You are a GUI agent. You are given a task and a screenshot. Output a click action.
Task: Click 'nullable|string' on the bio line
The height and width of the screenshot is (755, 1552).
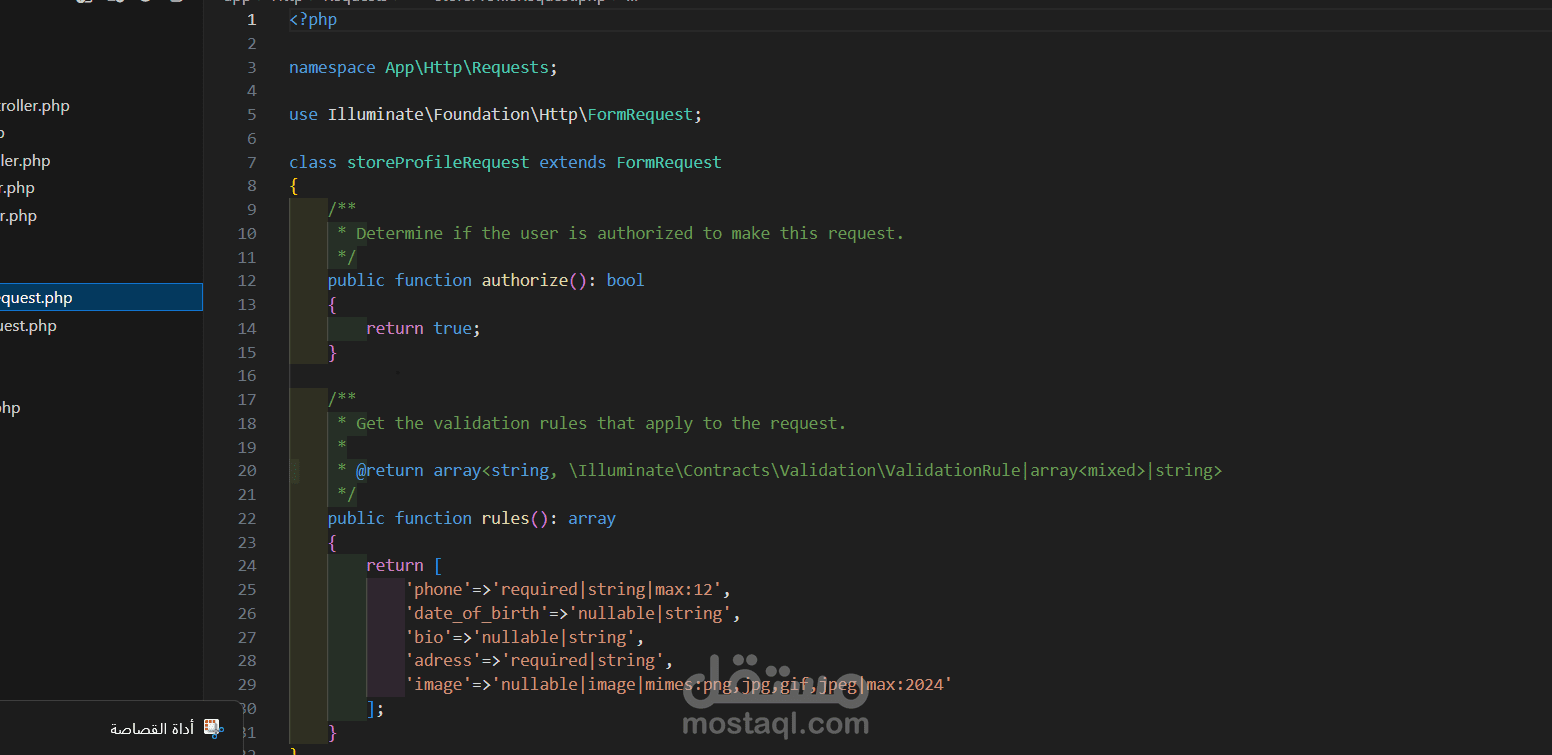tap(554, 638)
